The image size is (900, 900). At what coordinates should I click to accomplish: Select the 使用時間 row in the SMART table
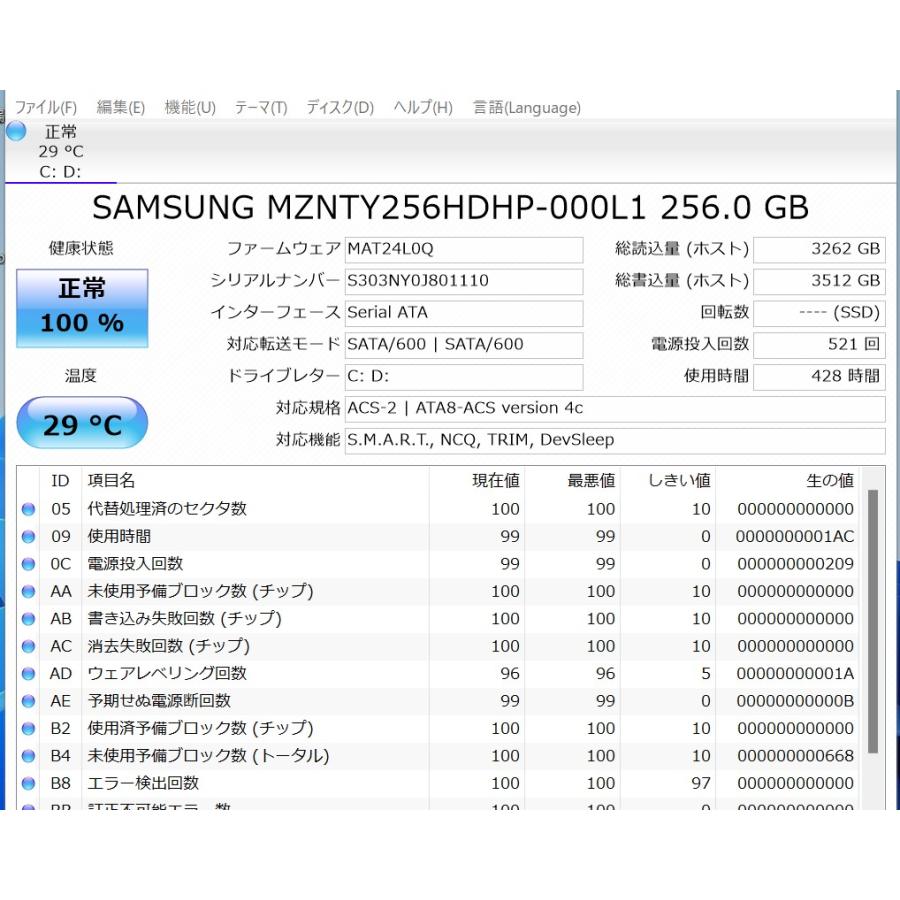[x=438, y=537]
